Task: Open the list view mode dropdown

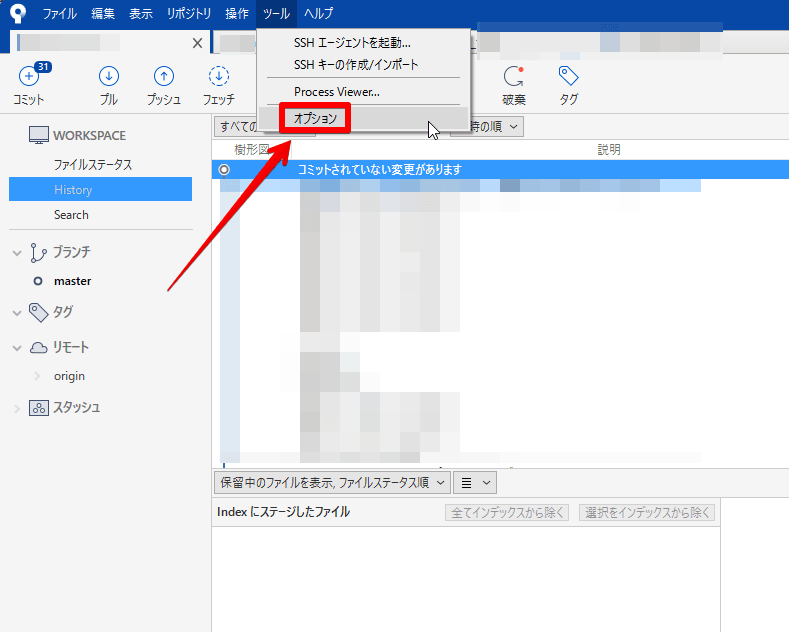Action: tap(475, 482)
